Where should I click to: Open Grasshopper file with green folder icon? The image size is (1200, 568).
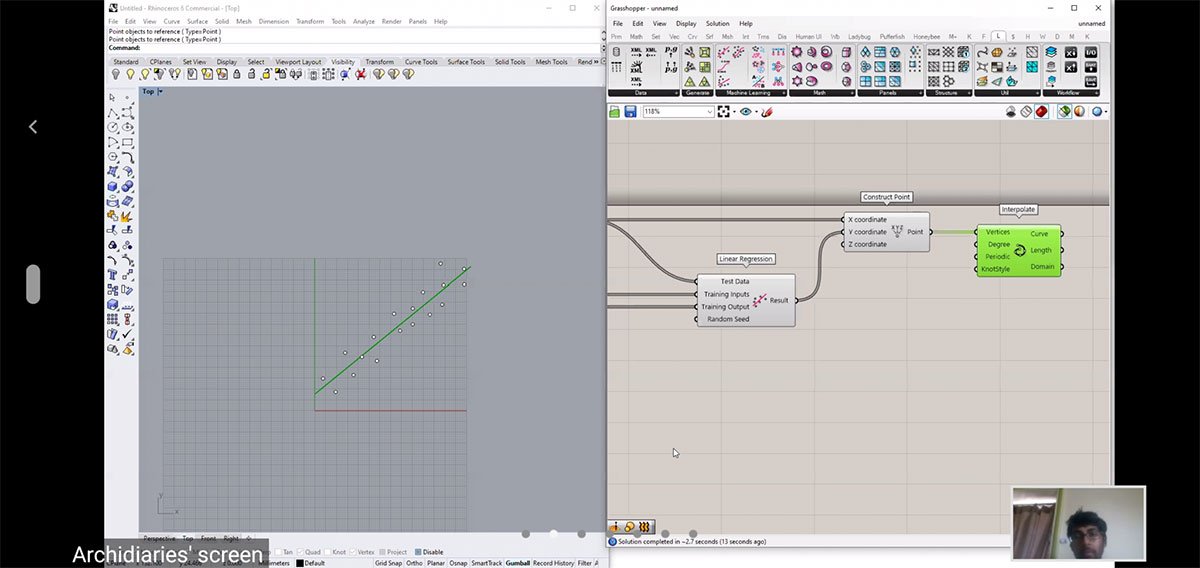616,112
